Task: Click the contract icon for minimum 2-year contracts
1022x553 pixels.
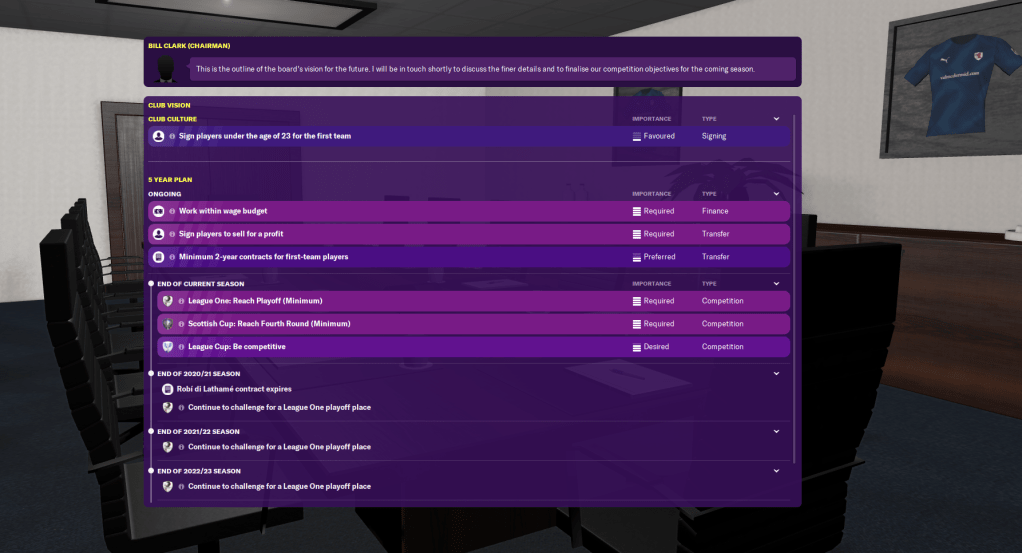Action: pos(158,257)
